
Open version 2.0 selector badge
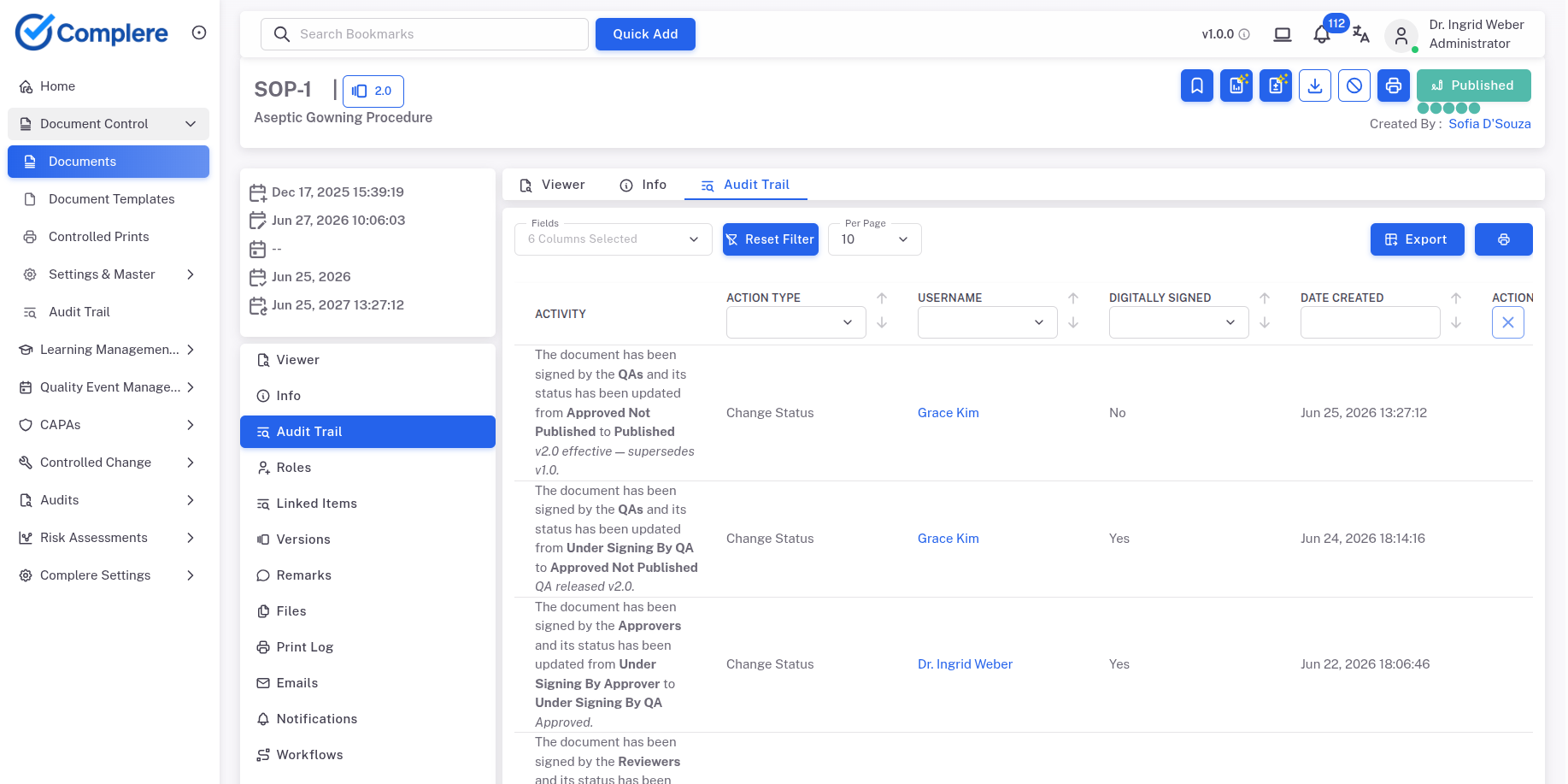(x=373, y=91)
